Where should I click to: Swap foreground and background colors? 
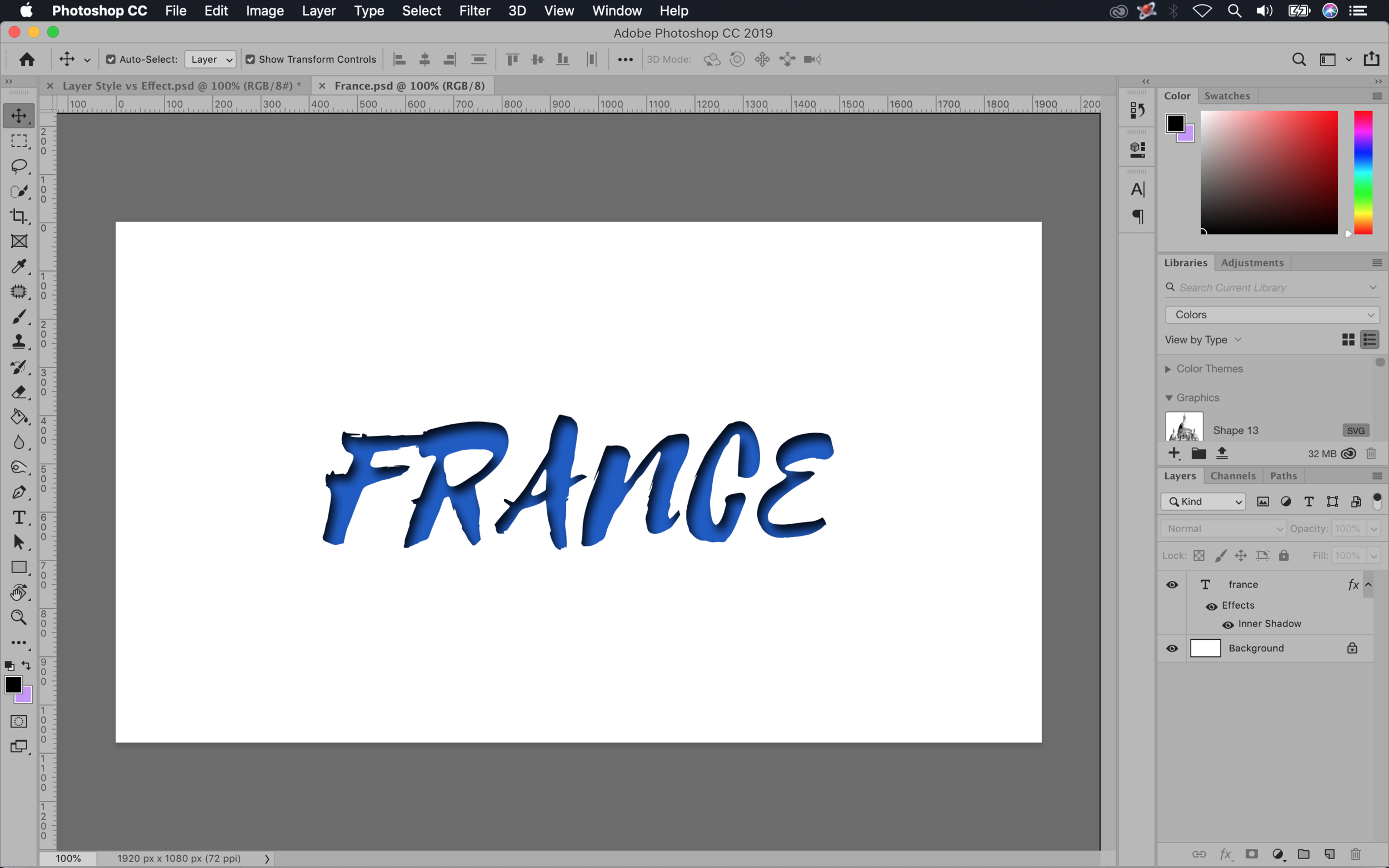pyautogui.click(x=26, y=665)
